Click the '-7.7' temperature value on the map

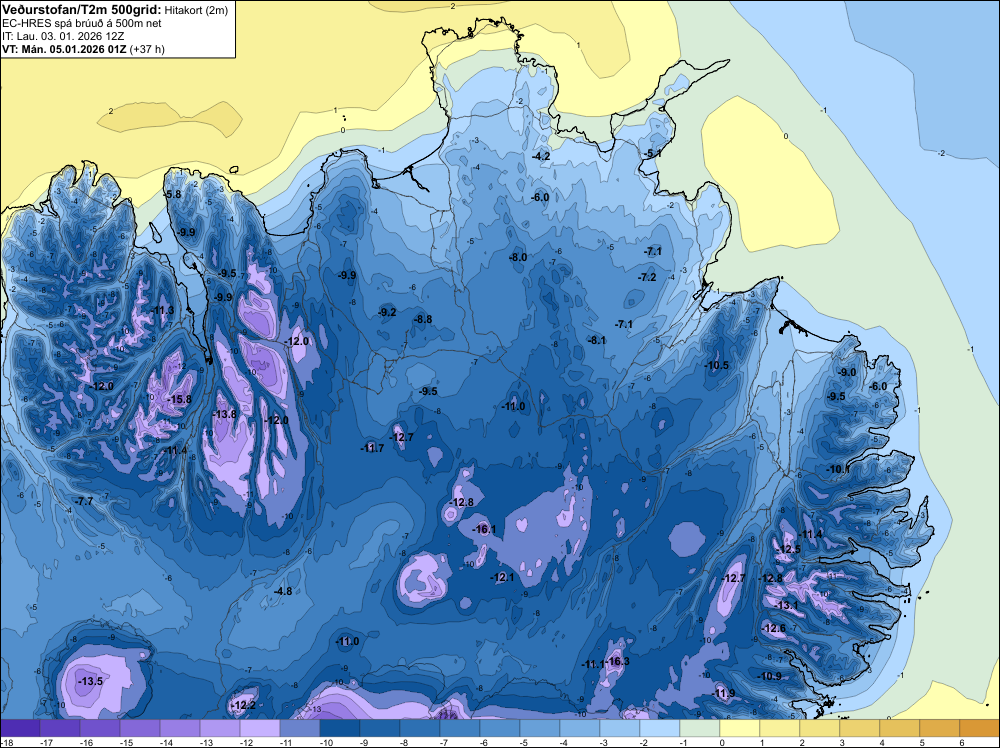[x=84, y=501]
